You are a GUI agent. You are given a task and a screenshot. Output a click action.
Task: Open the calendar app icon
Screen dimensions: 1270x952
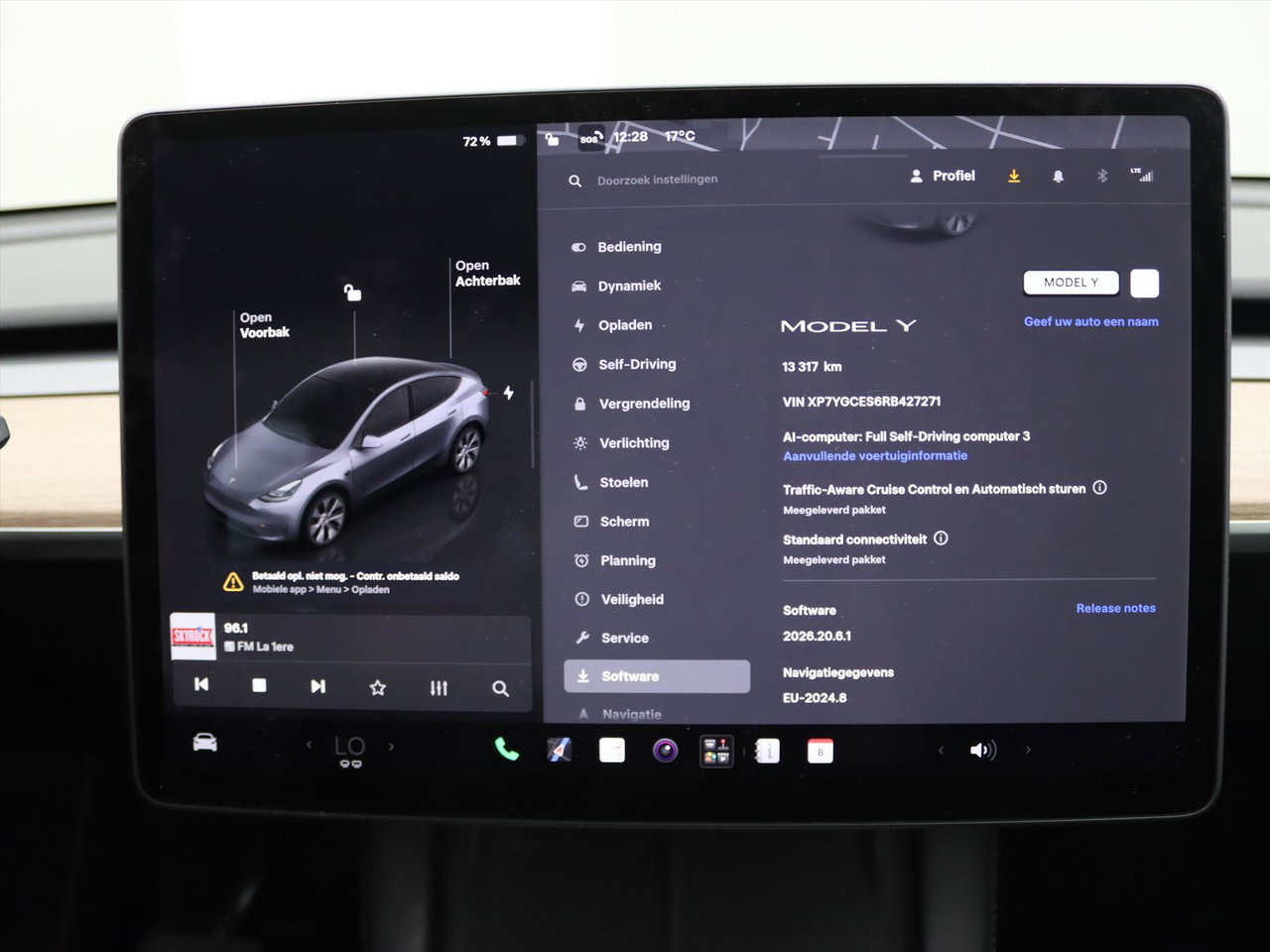tap(821, 752)
